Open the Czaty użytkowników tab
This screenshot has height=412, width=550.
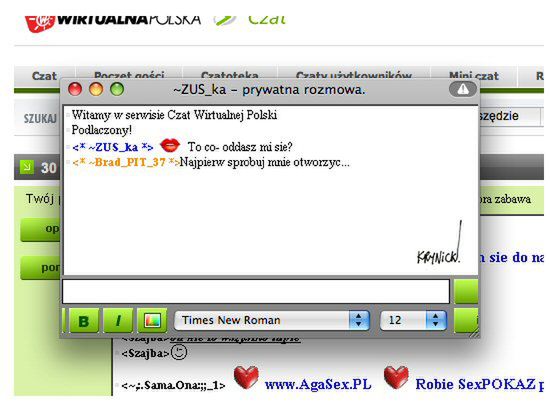(x=354, y=76)
